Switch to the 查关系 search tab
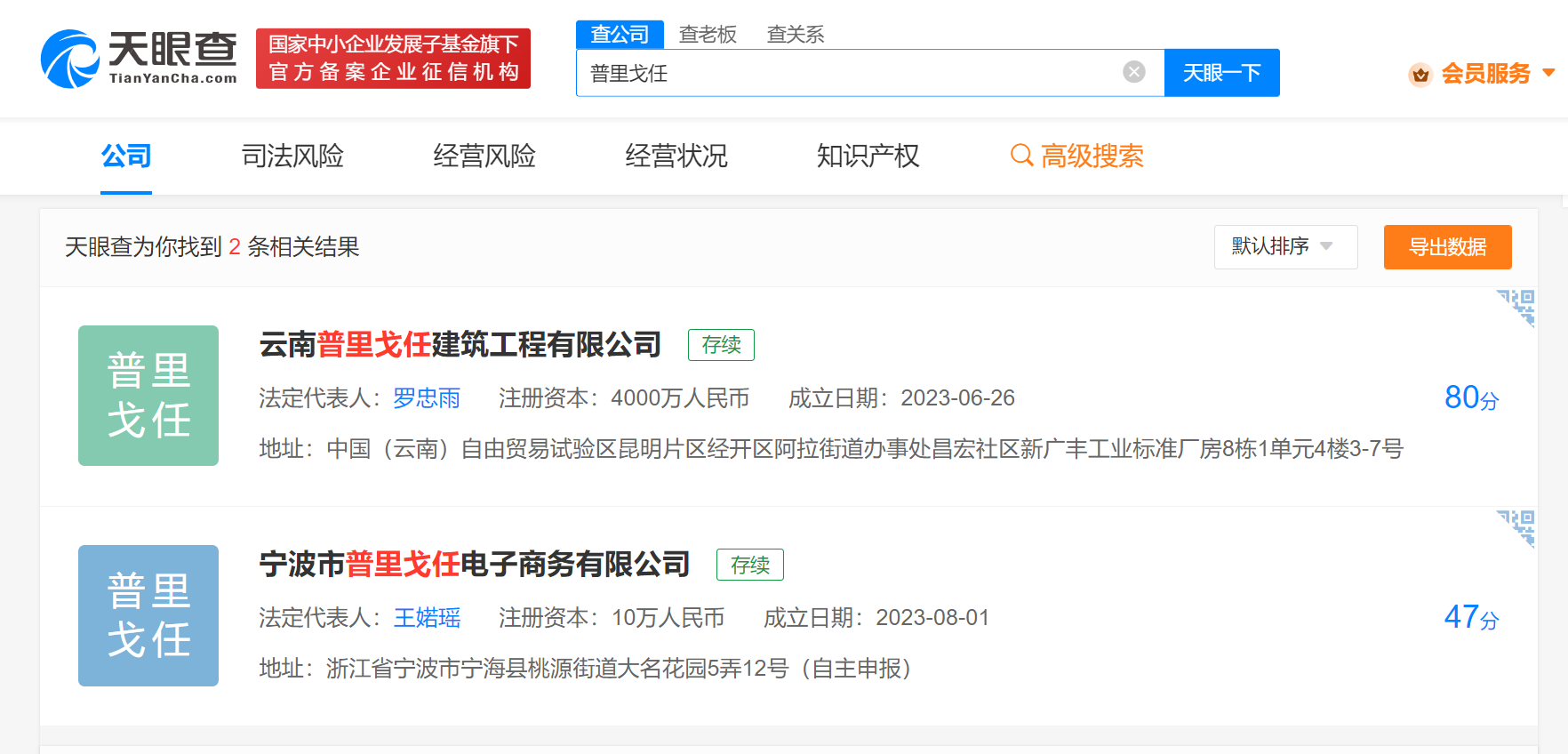The width and height of the screenshot is (1568, 754). (796, 34)
